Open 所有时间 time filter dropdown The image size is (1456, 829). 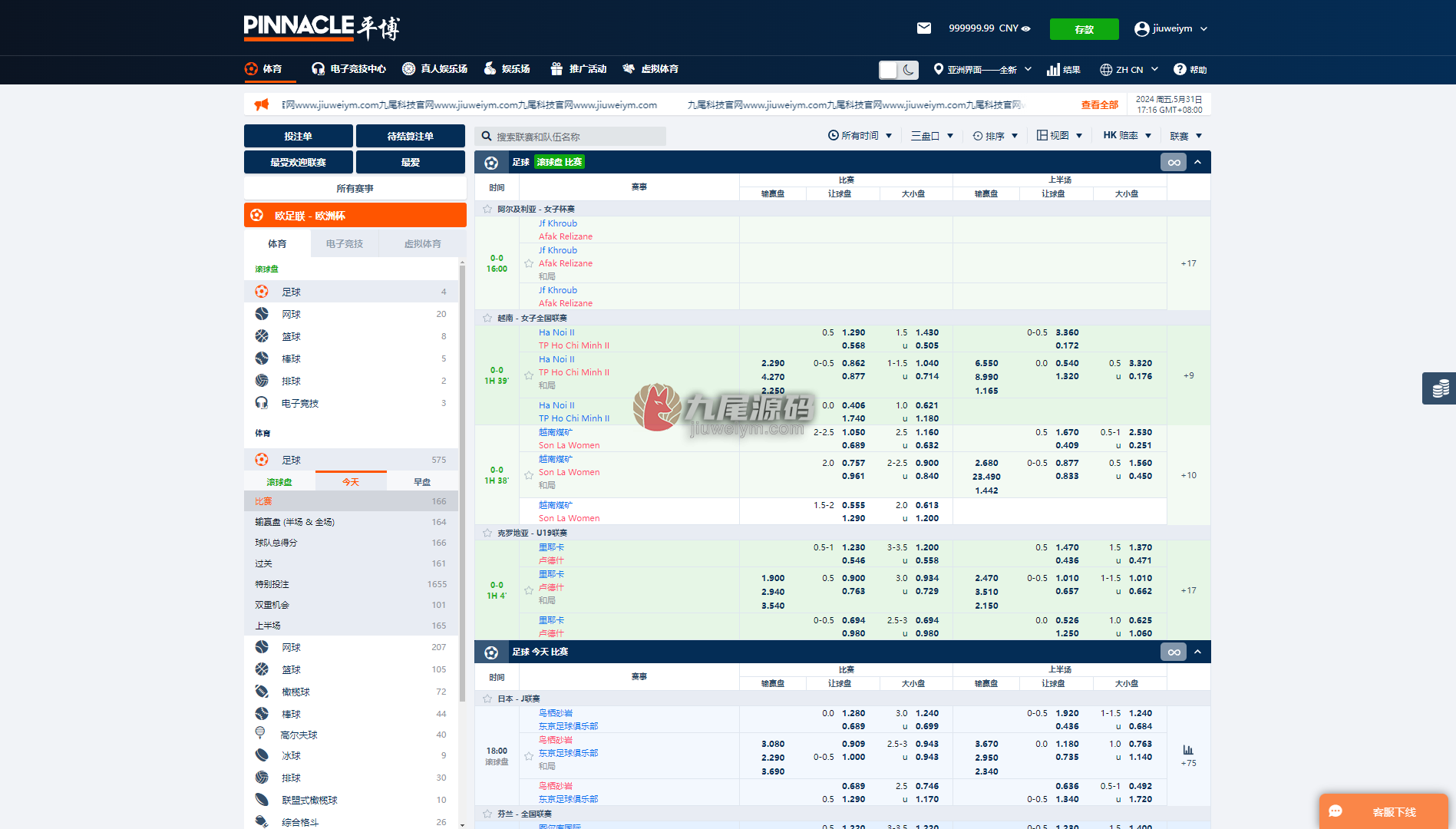pos(860,136)
